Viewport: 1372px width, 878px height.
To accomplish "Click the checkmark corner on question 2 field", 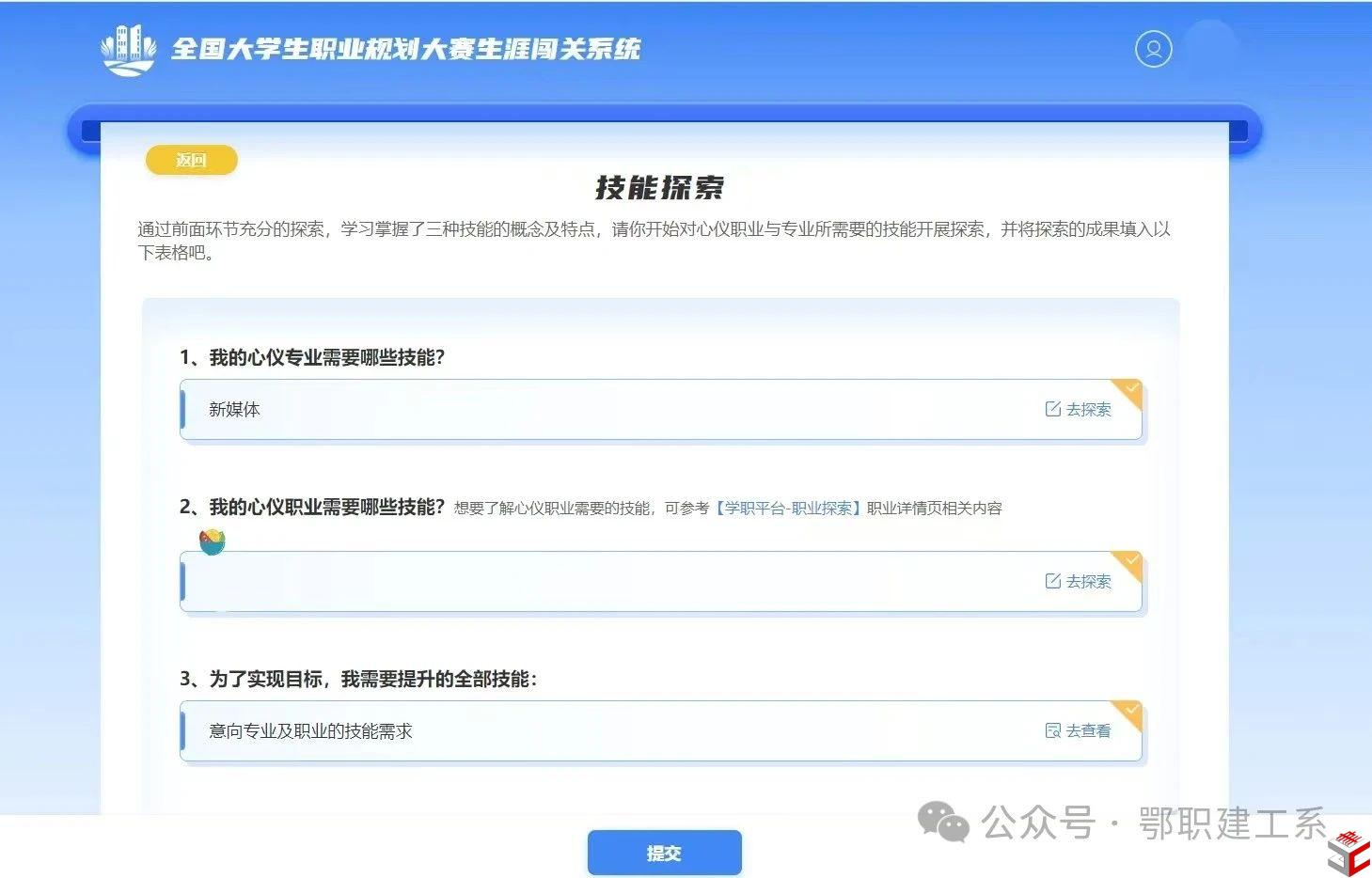I will click(x=1131, y=560).
